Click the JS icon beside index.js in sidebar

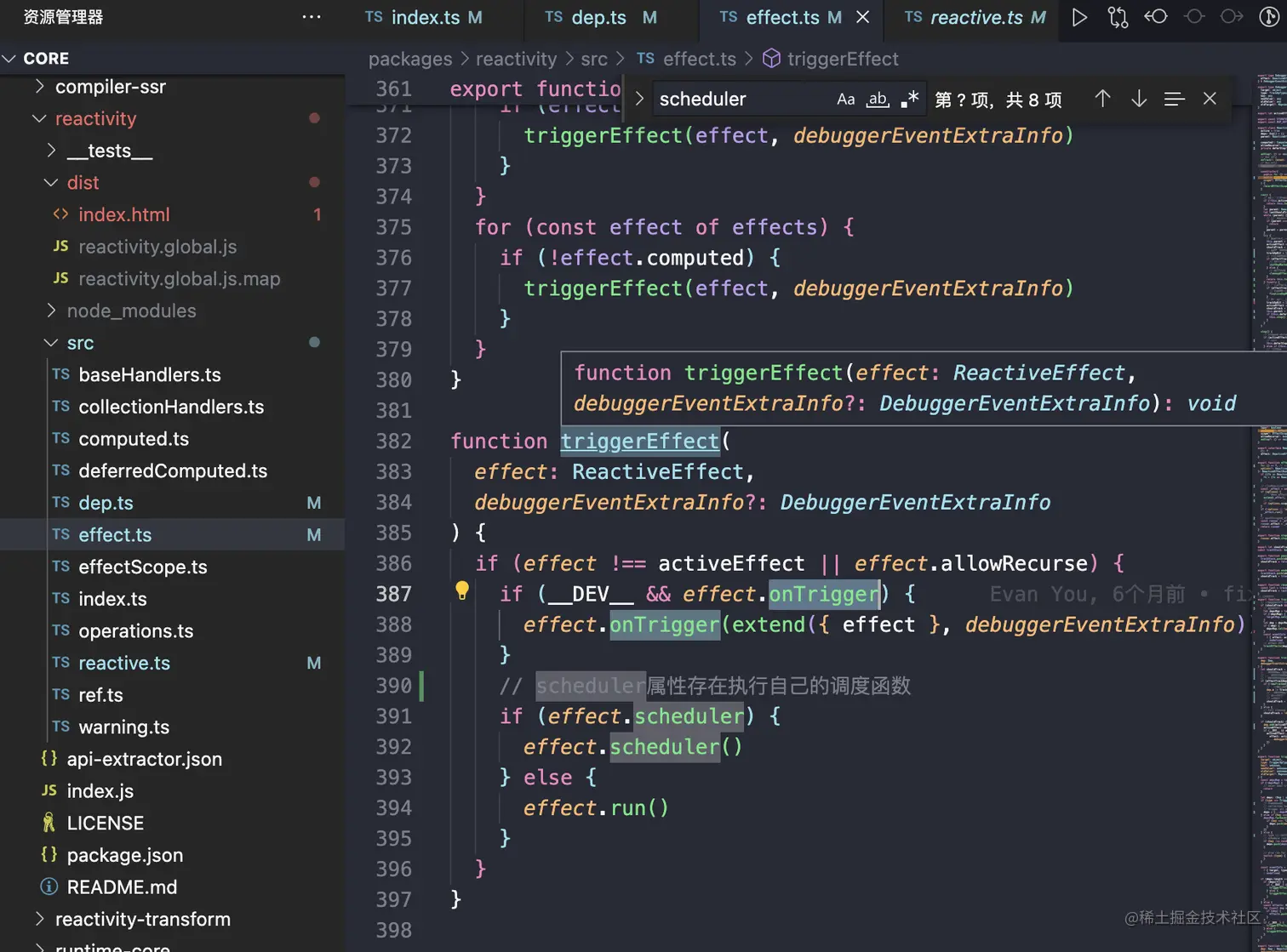[49, 790]
